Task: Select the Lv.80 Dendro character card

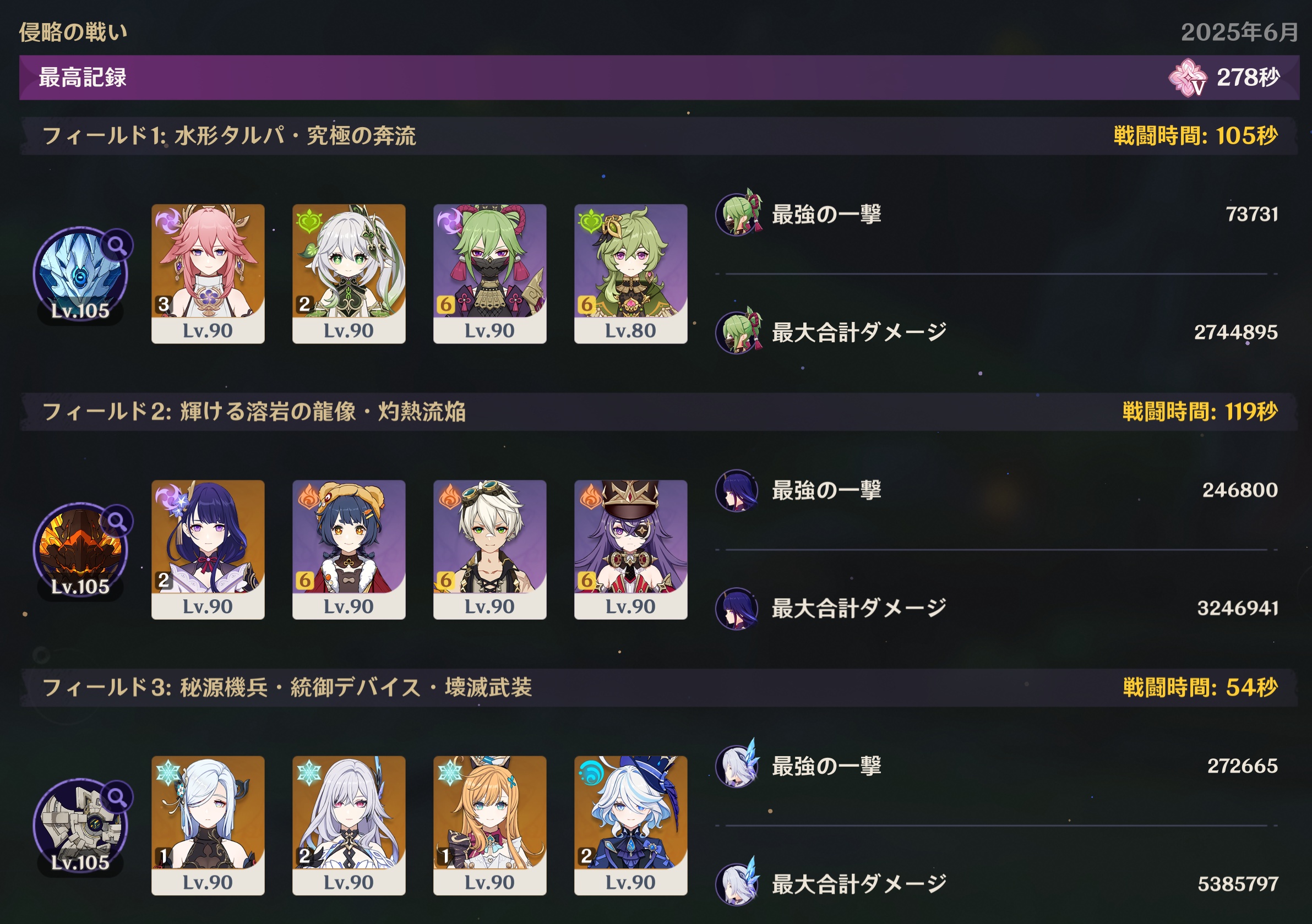Action: pos(631,274)
